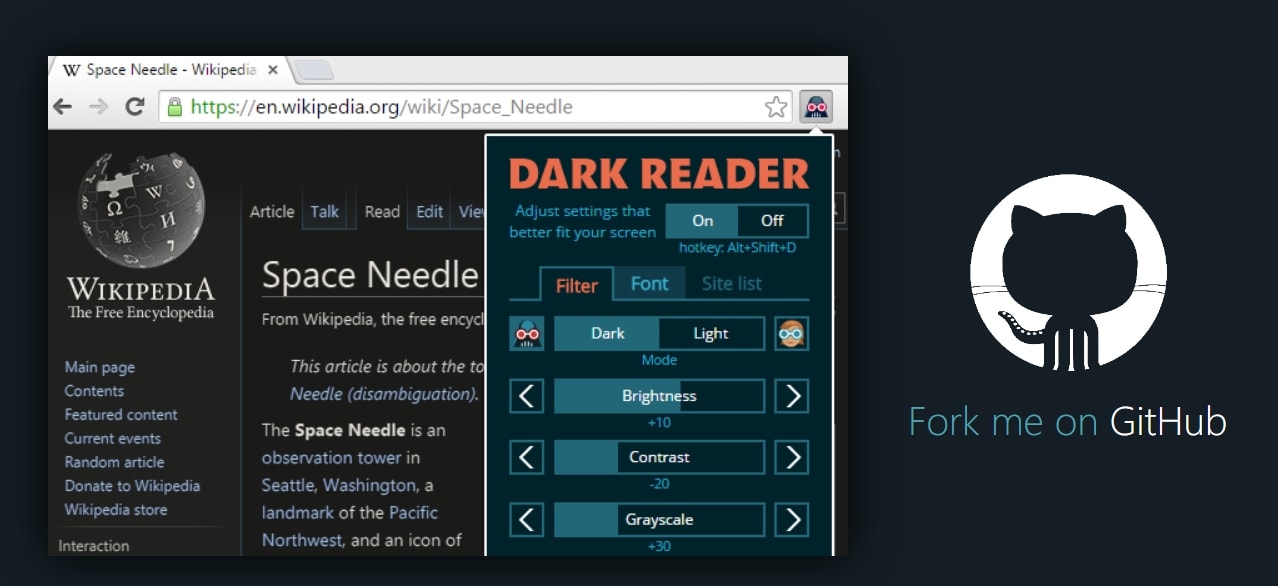1278x586 pixels.
Task: Select Light mode in the filter
Action: pyautogui.click(x=711, y=334)
